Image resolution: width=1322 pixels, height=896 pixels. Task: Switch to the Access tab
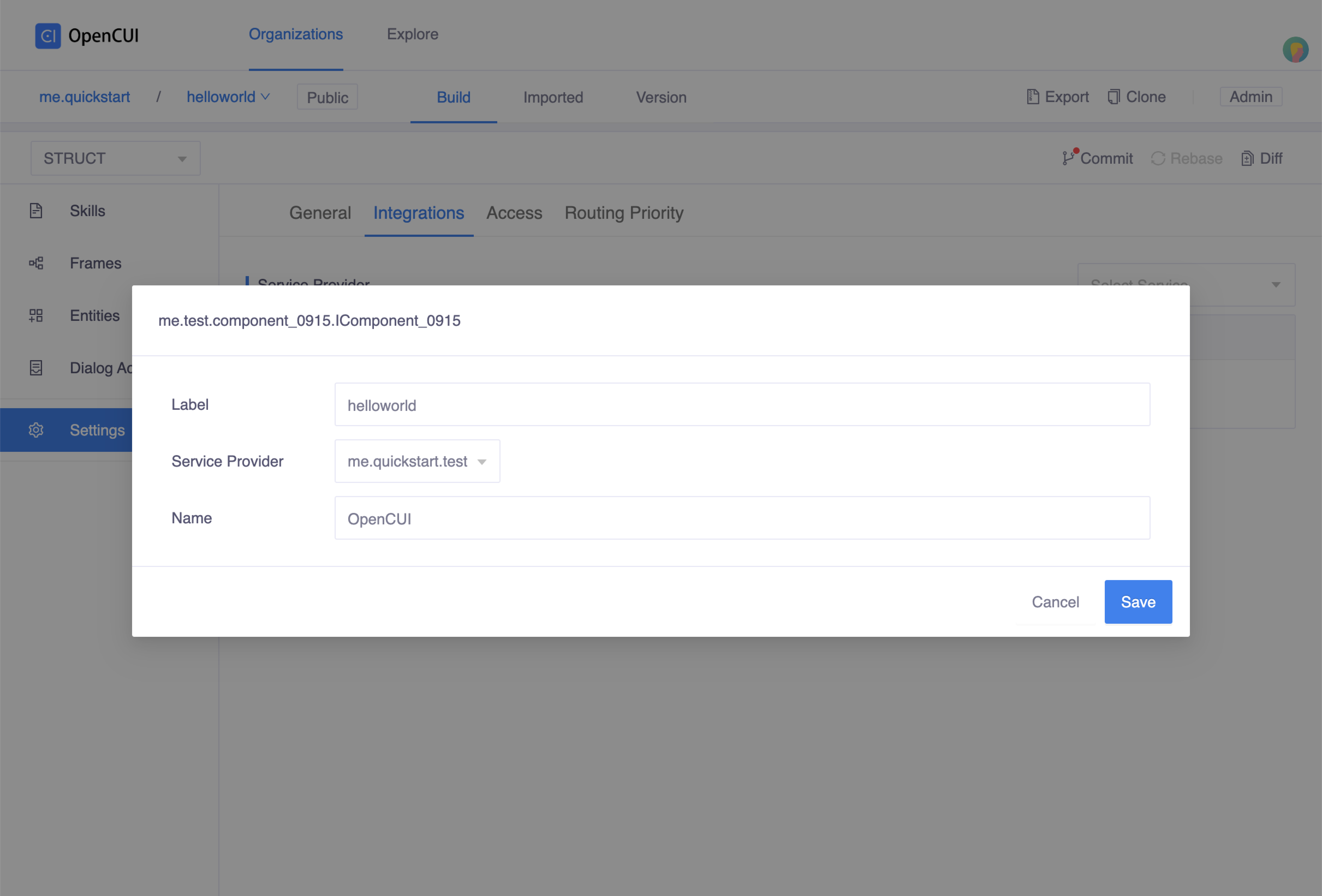(x=514, y=213)
